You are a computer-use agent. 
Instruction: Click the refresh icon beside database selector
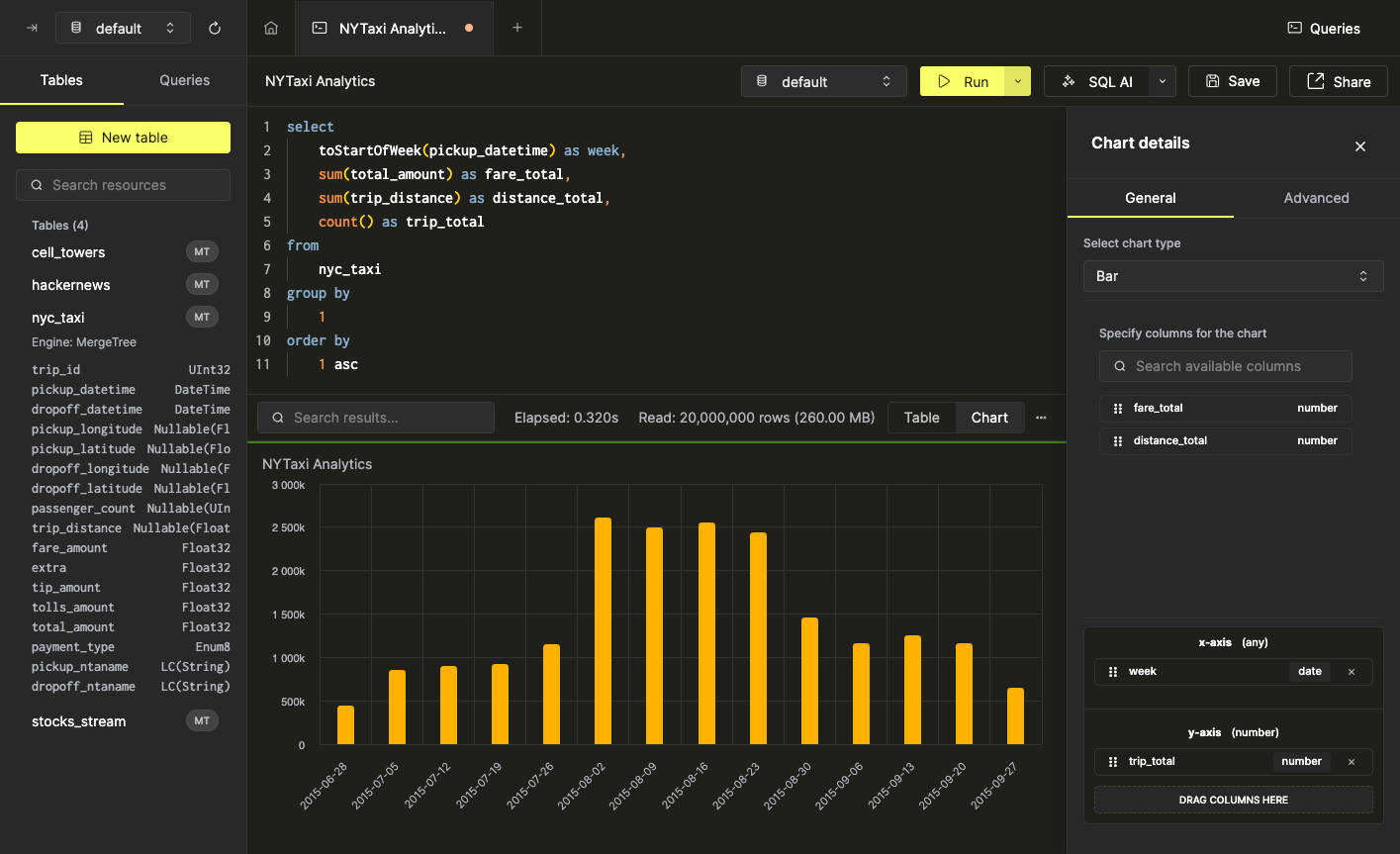pos(215,28)
